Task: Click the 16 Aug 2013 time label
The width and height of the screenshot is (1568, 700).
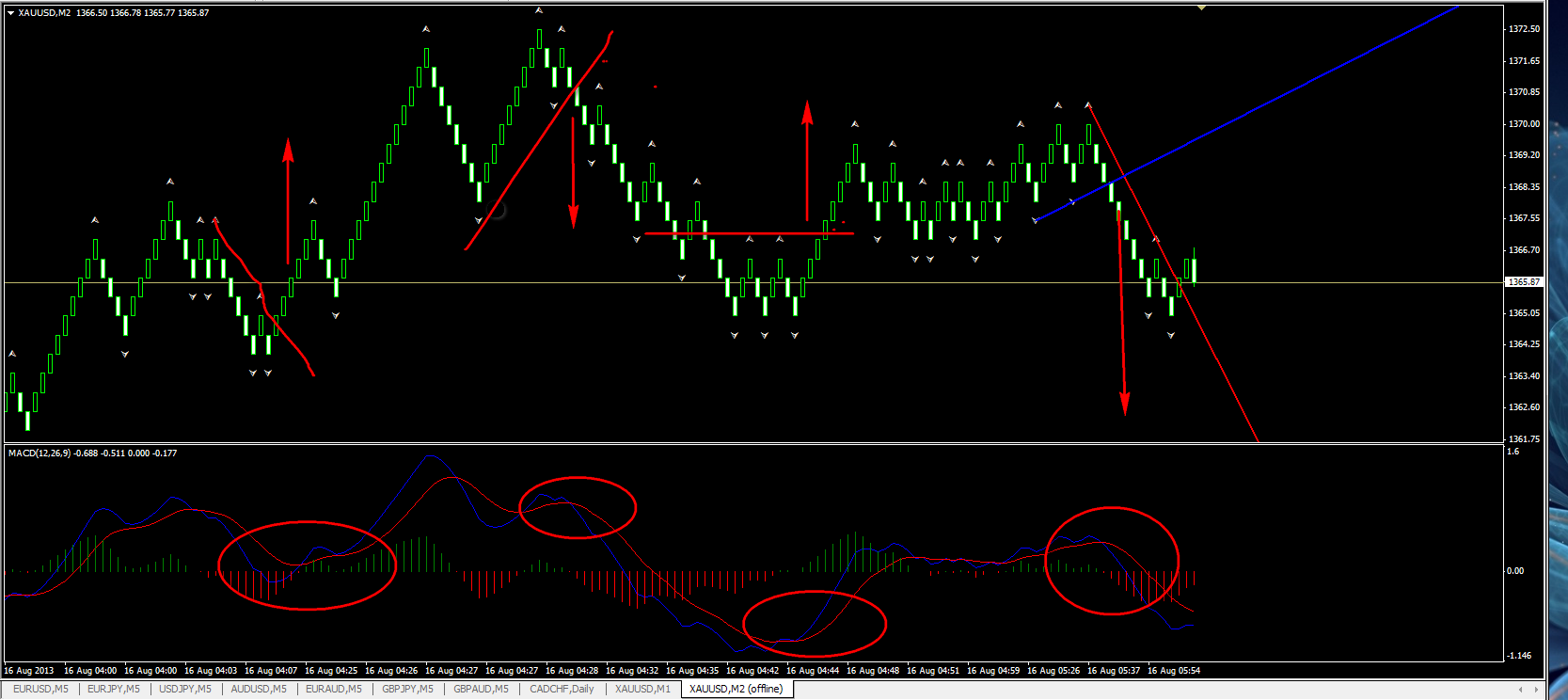Action: pyautogui.click(x=29, y=671)
